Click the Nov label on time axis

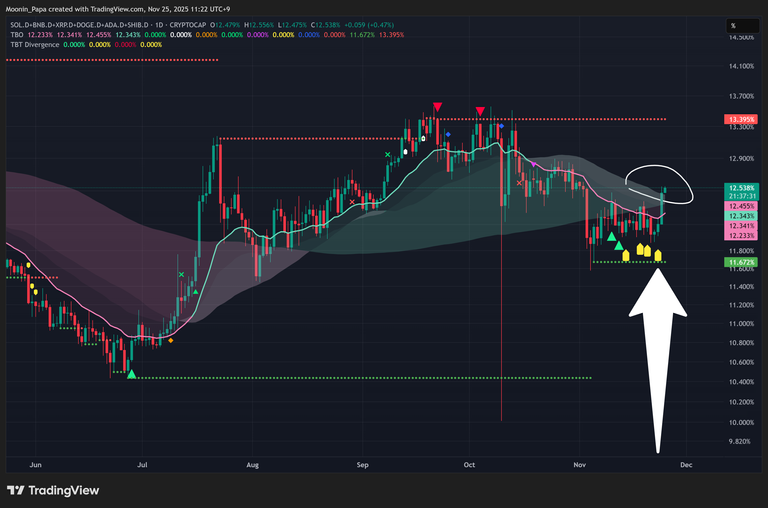click(580, 465)
